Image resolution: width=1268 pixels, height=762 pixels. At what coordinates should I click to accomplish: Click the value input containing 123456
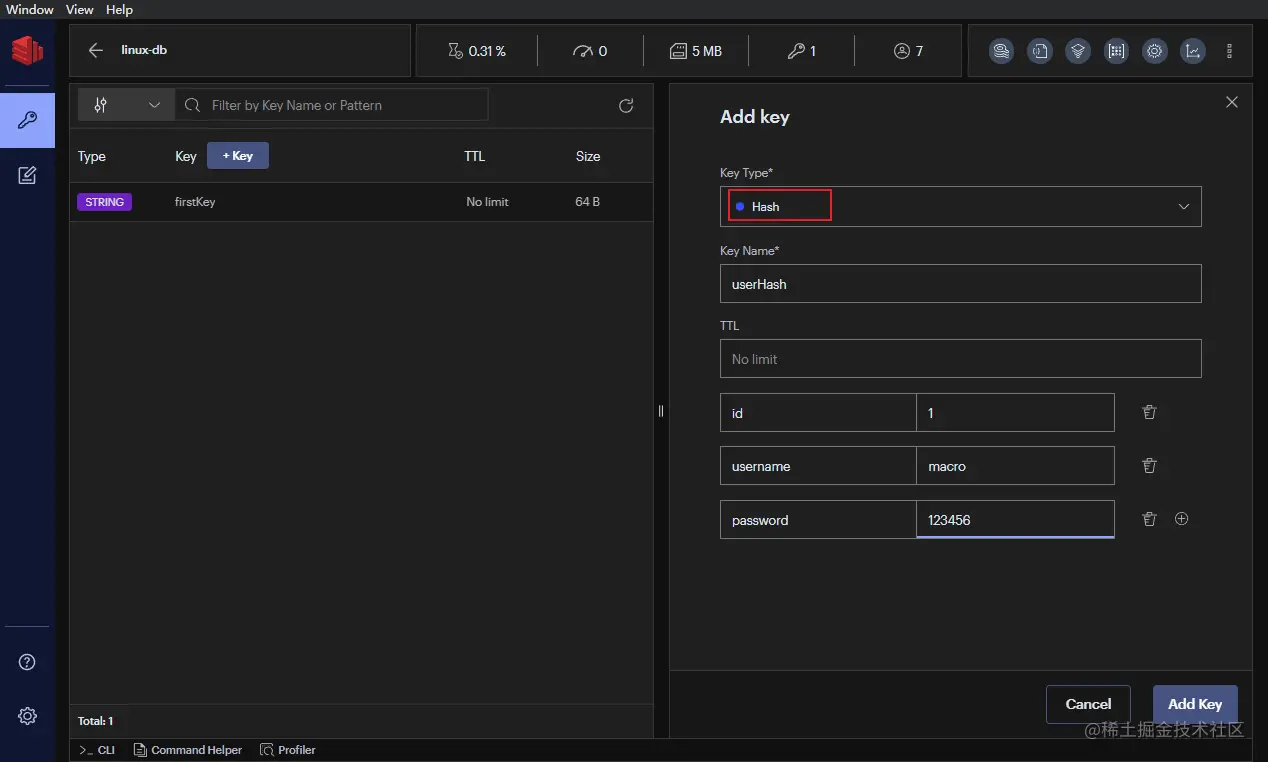(1015, 520)
